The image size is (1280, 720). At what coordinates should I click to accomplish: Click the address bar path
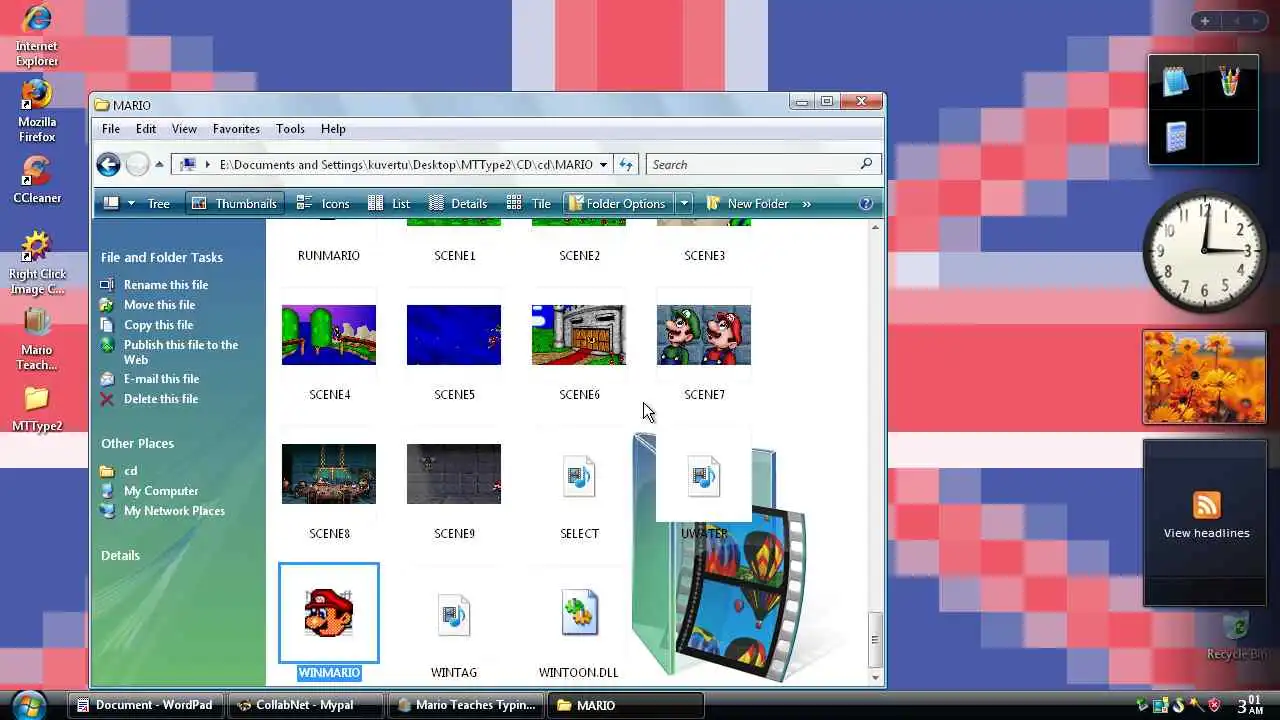(x=405, y=165)
